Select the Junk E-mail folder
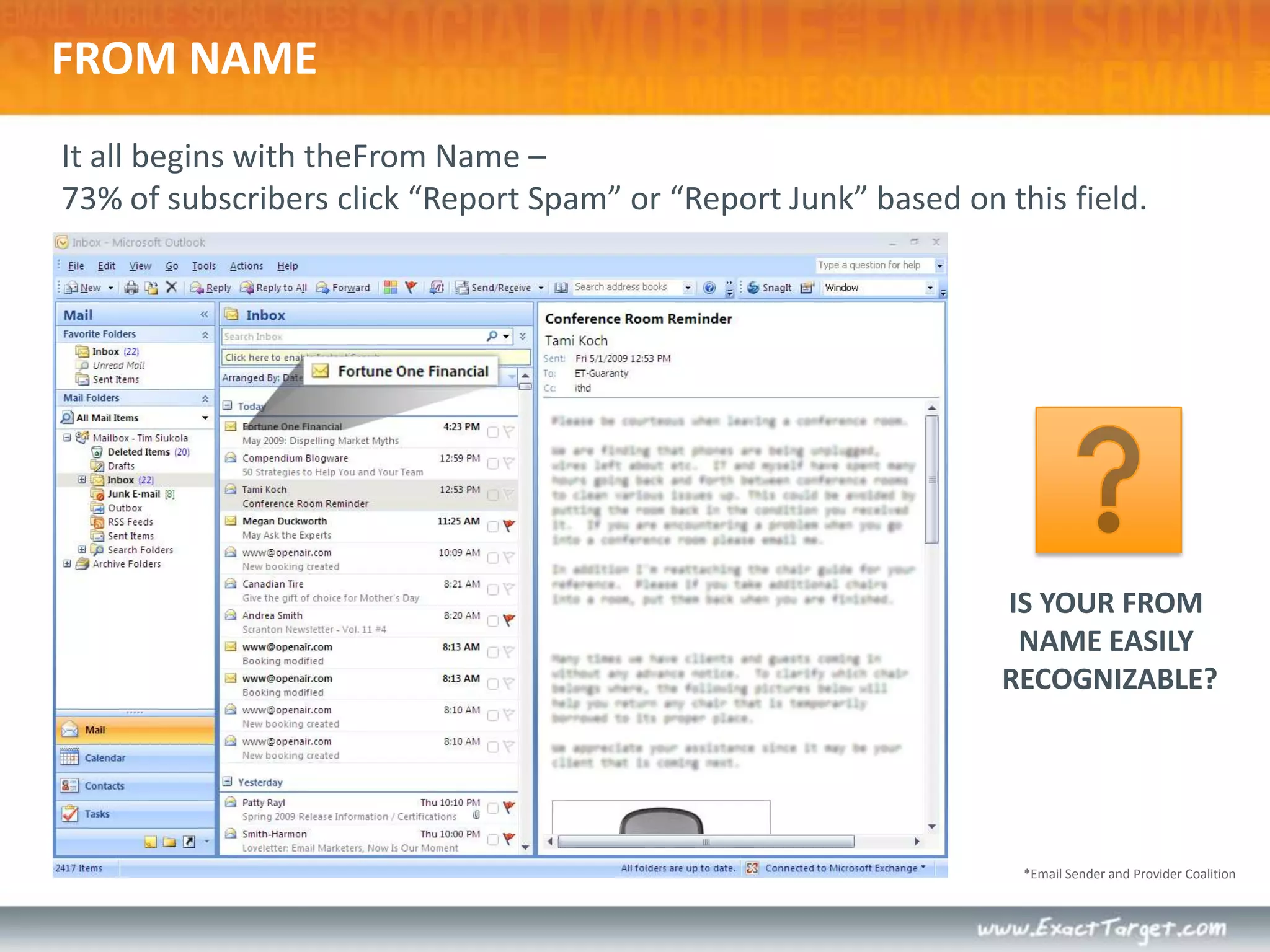1270x952 pixels. point(134,495)
